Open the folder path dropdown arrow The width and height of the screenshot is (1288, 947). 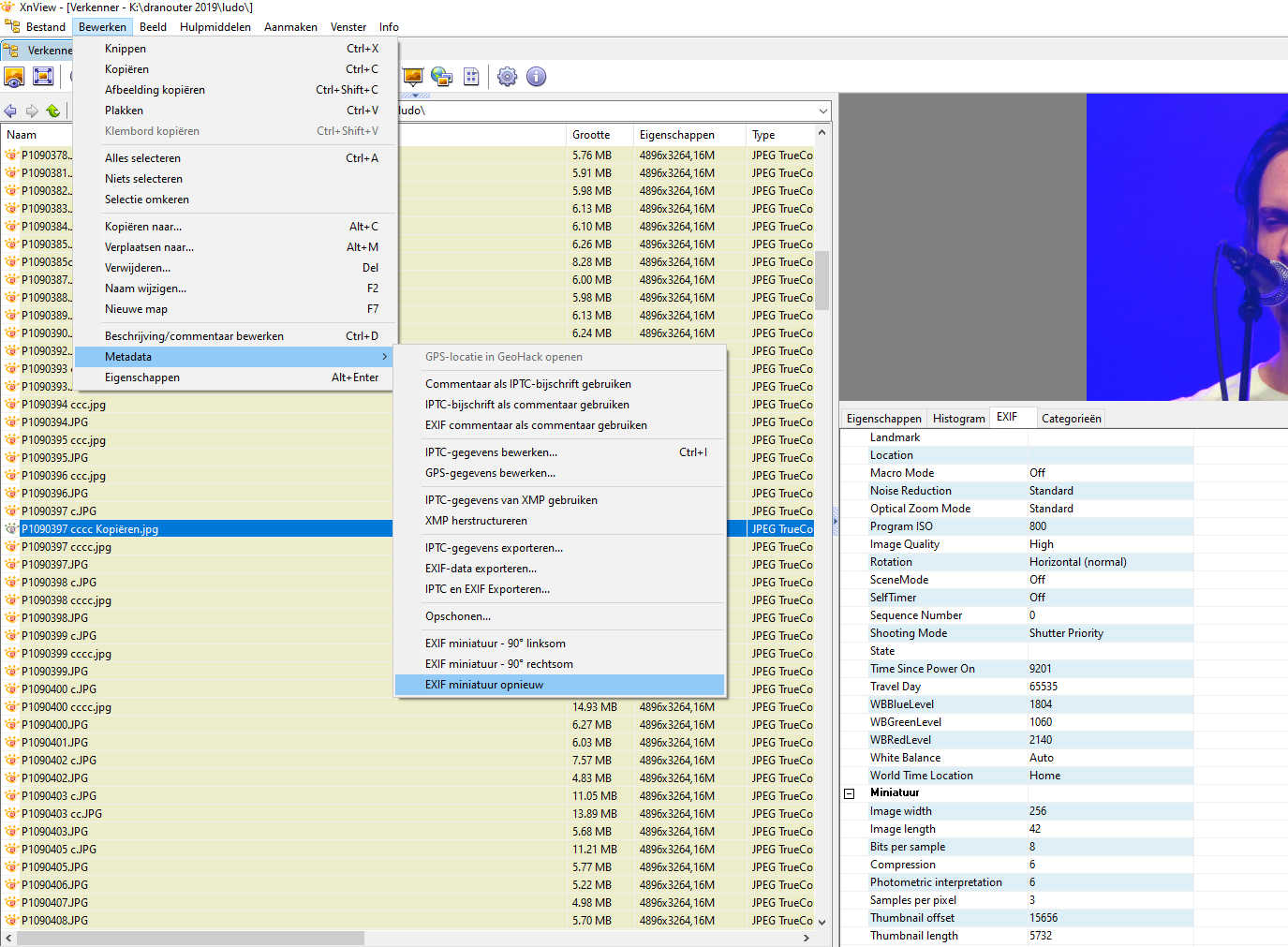[x=822, y=111]
